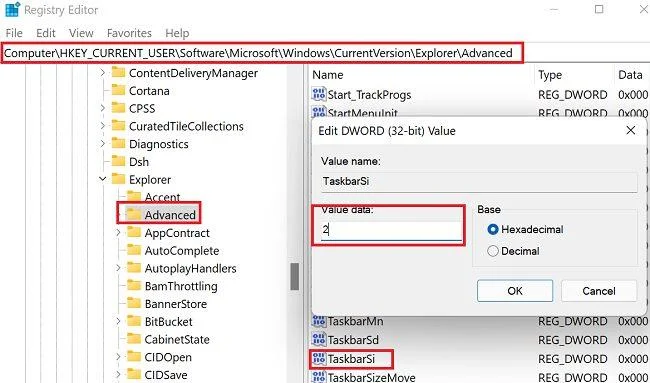Click the Explorer folder icon
The image size is (650, 383).
click(119, 179)
